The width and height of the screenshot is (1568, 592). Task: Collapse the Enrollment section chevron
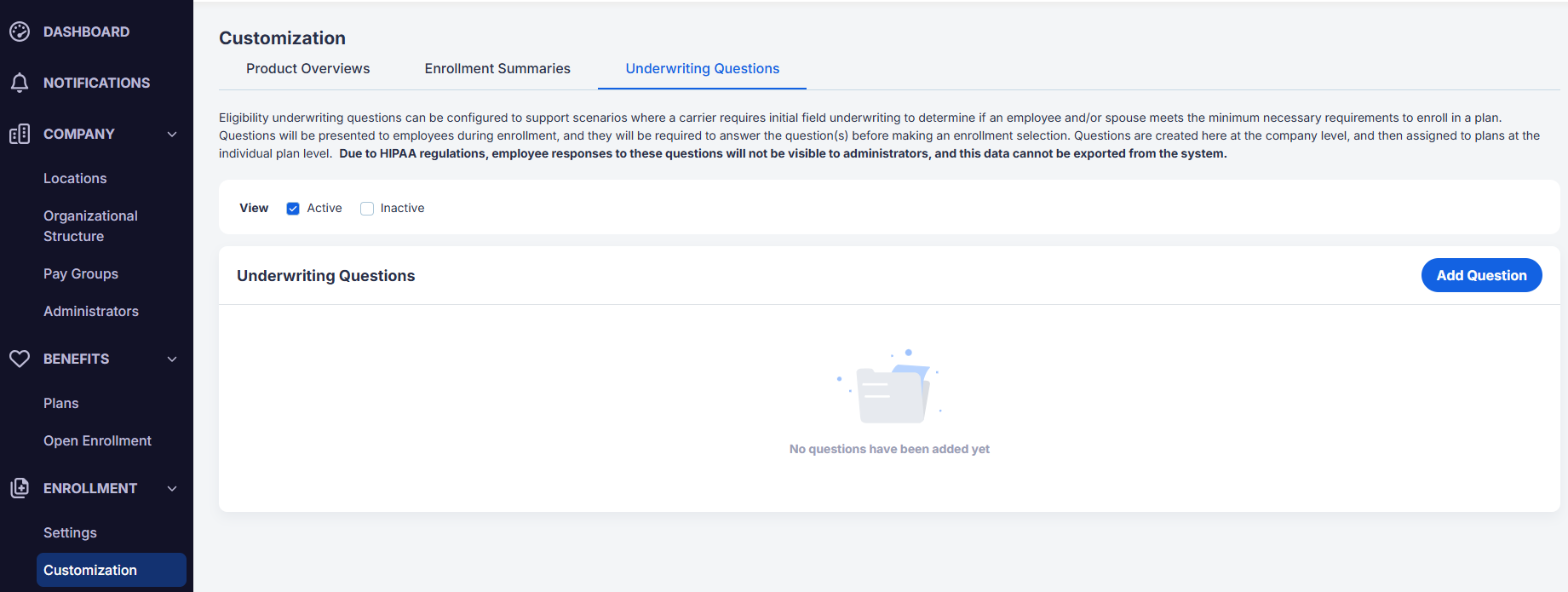coord(172,488)
